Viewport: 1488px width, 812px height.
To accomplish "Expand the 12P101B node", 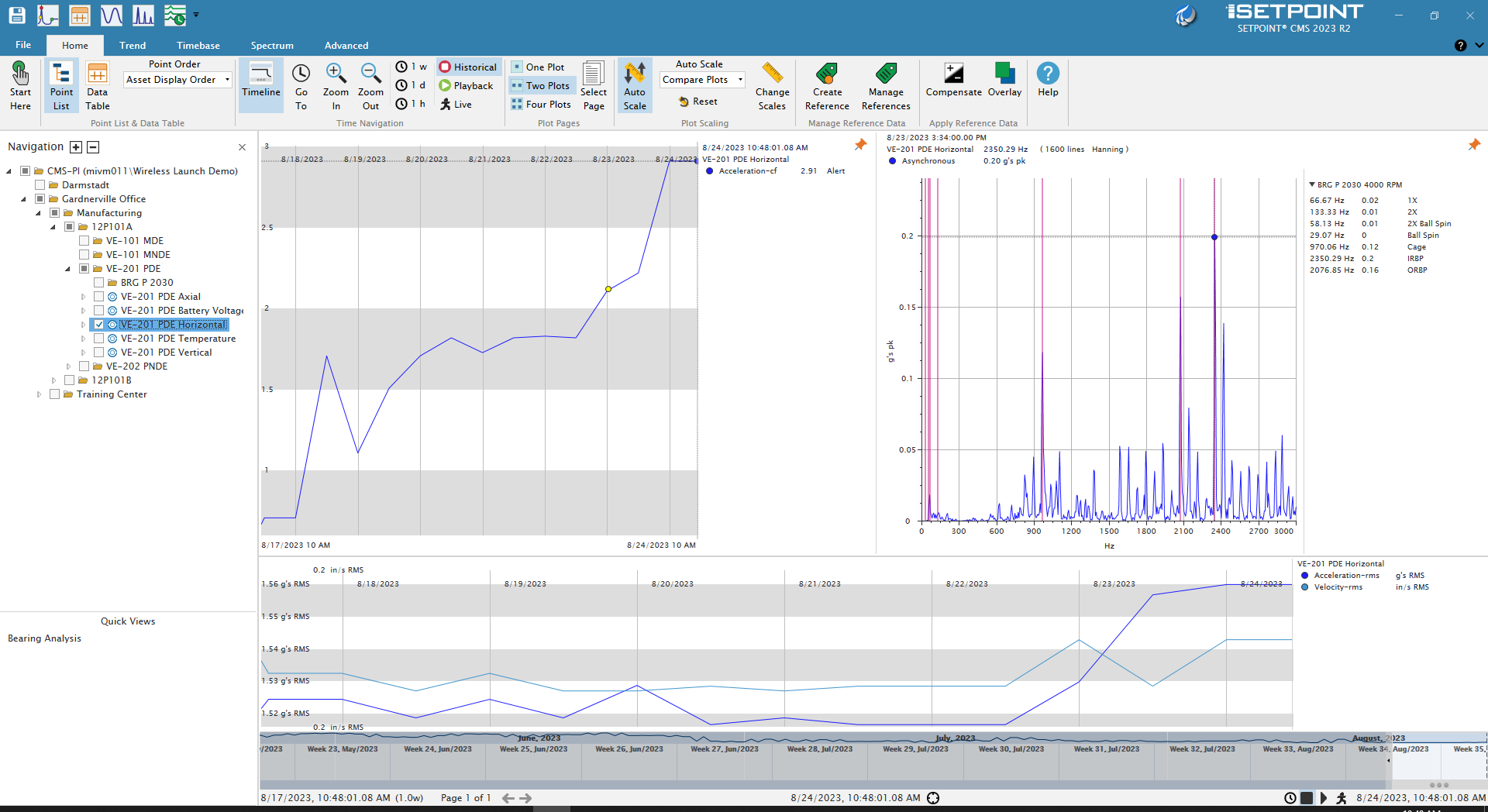I will click(x=53, y=380).
